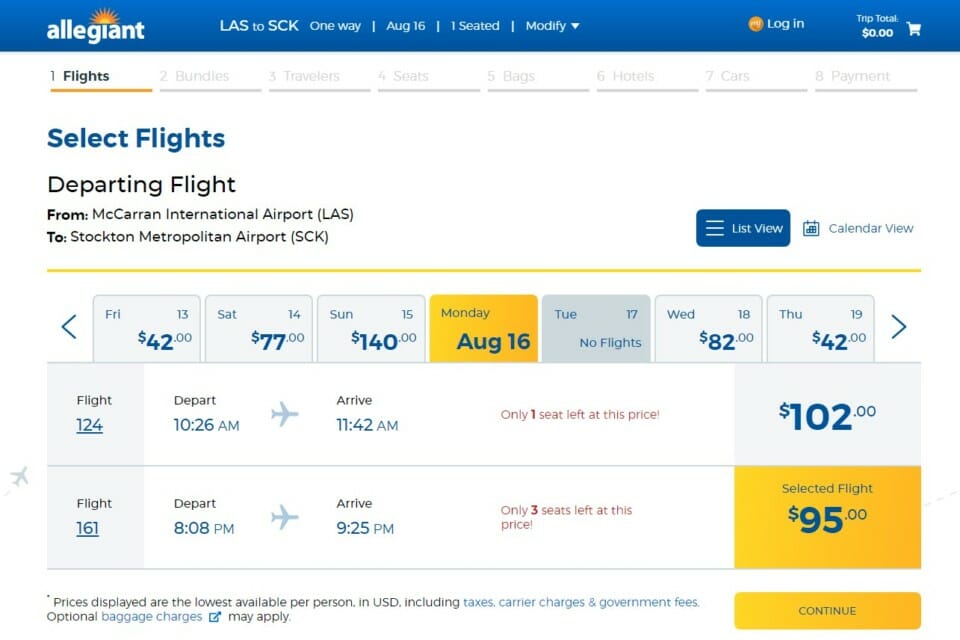
Task: Click the selected $95 flight fare
Action: click(x=828, y=518)
